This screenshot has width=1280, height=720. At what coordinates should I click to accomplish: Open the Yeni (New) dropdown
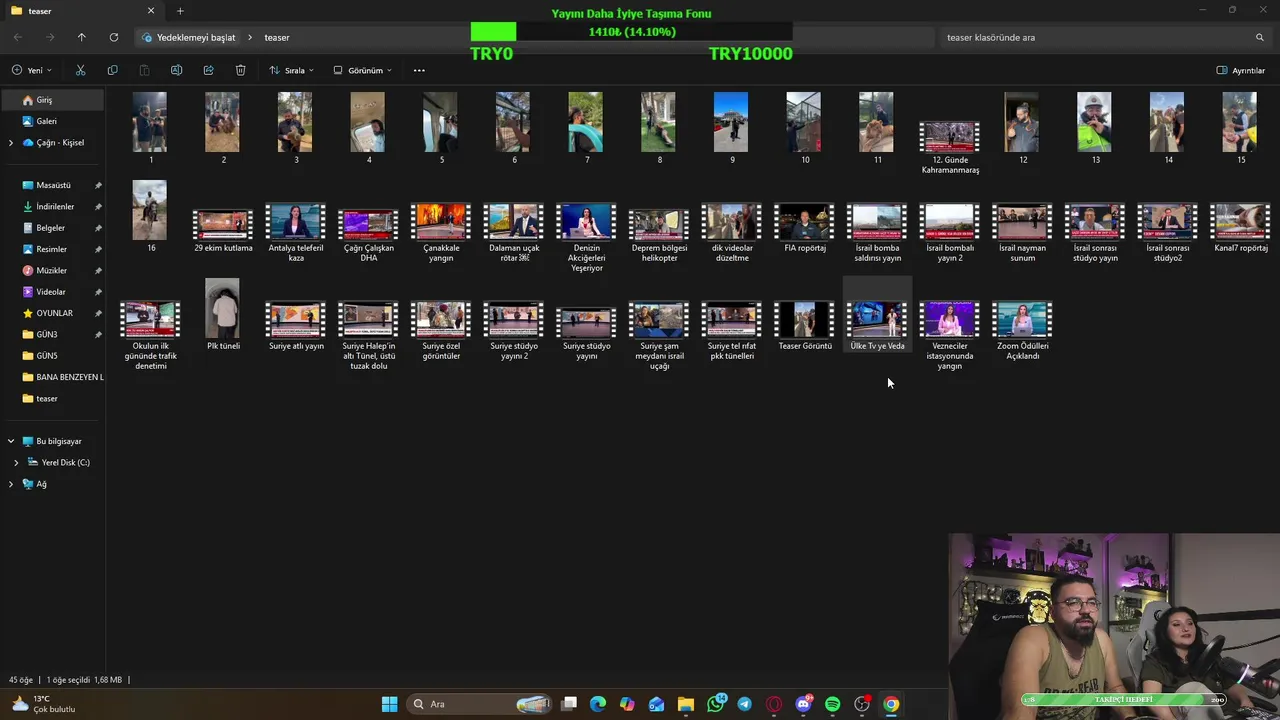coord(32,70)
